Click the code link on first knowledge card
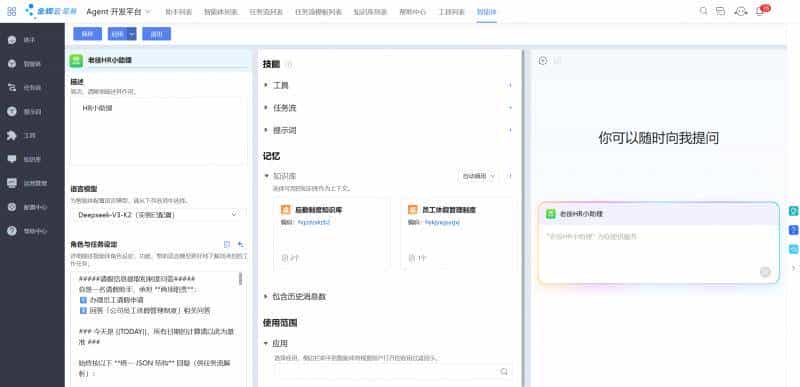 click(x=314, y=222)
